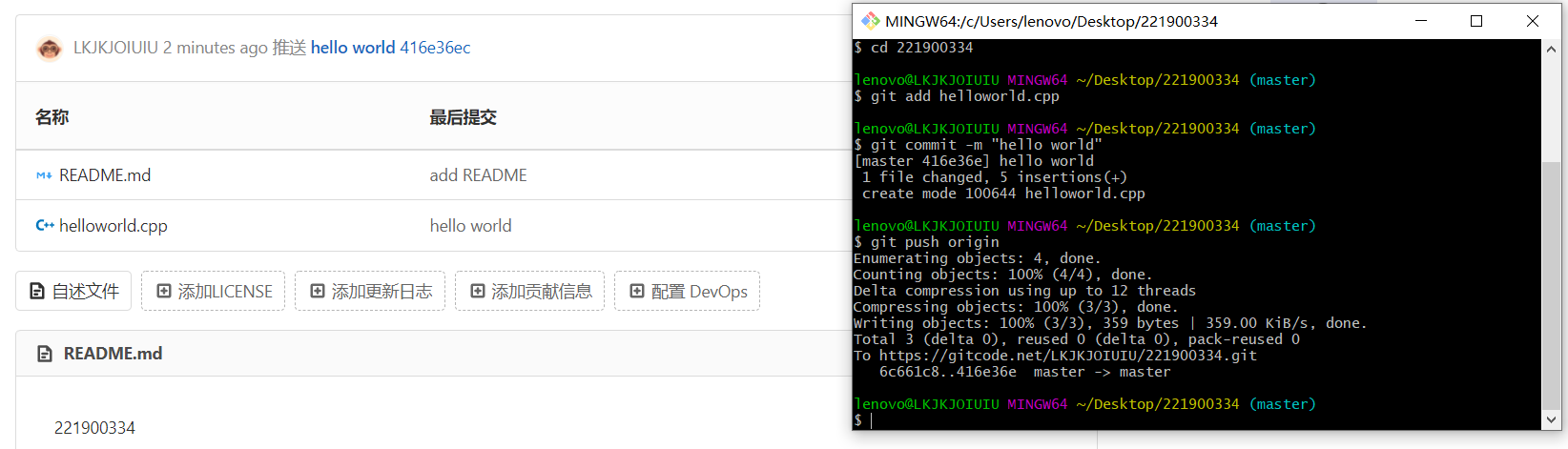Click 'create mode 100644 helloworld.cpp' line
This screenshot has height=449, width=1568.
point(1003,194)
